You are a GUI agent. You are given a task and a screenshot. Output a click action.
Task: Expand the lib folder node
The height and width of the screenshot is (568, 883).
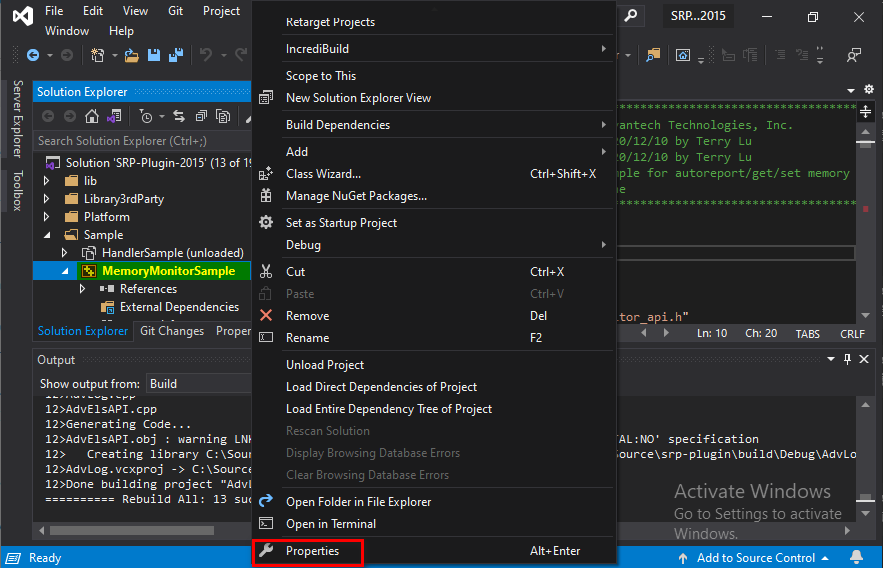(47, 181)
